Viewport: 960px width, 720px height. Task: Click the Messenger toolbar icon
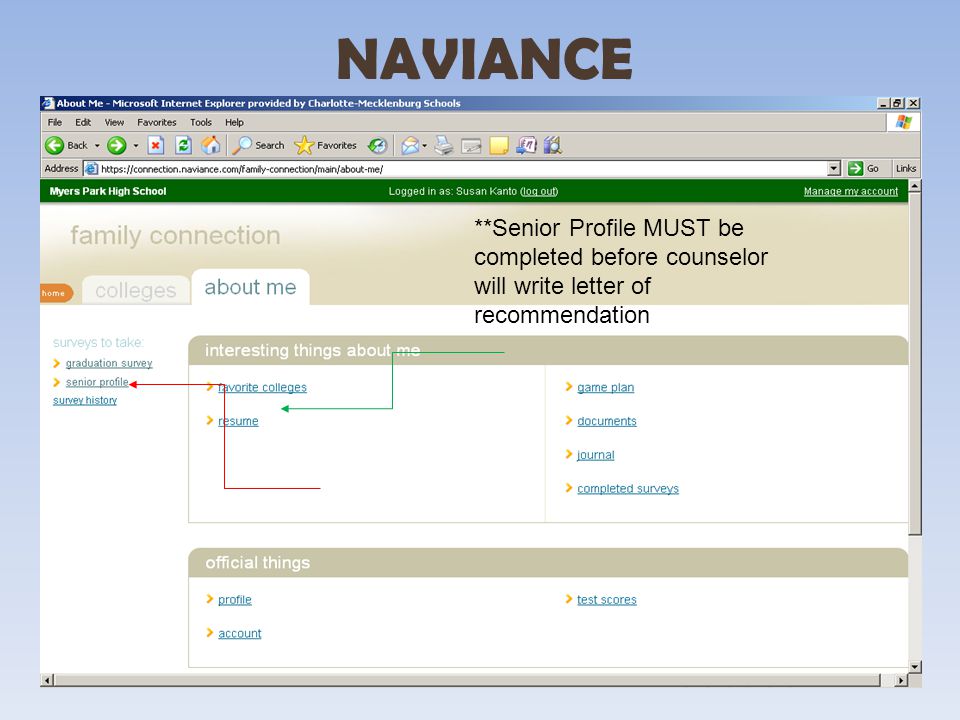527,145
